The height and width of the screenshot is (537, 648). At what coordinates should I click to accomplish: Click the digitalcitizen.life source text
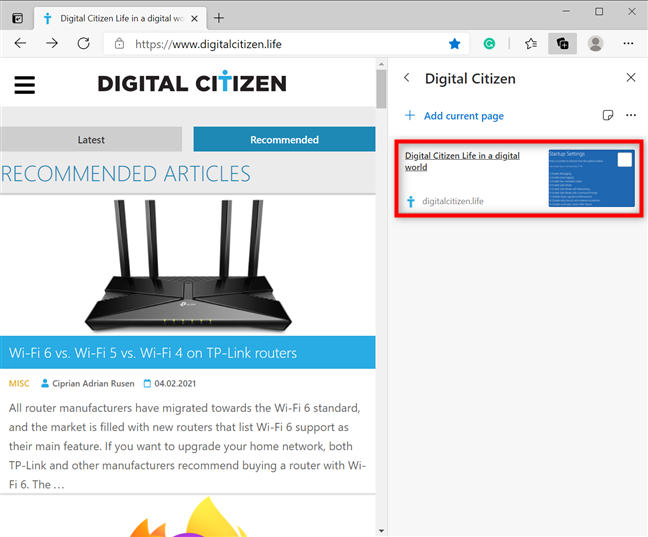click(453, 201)
